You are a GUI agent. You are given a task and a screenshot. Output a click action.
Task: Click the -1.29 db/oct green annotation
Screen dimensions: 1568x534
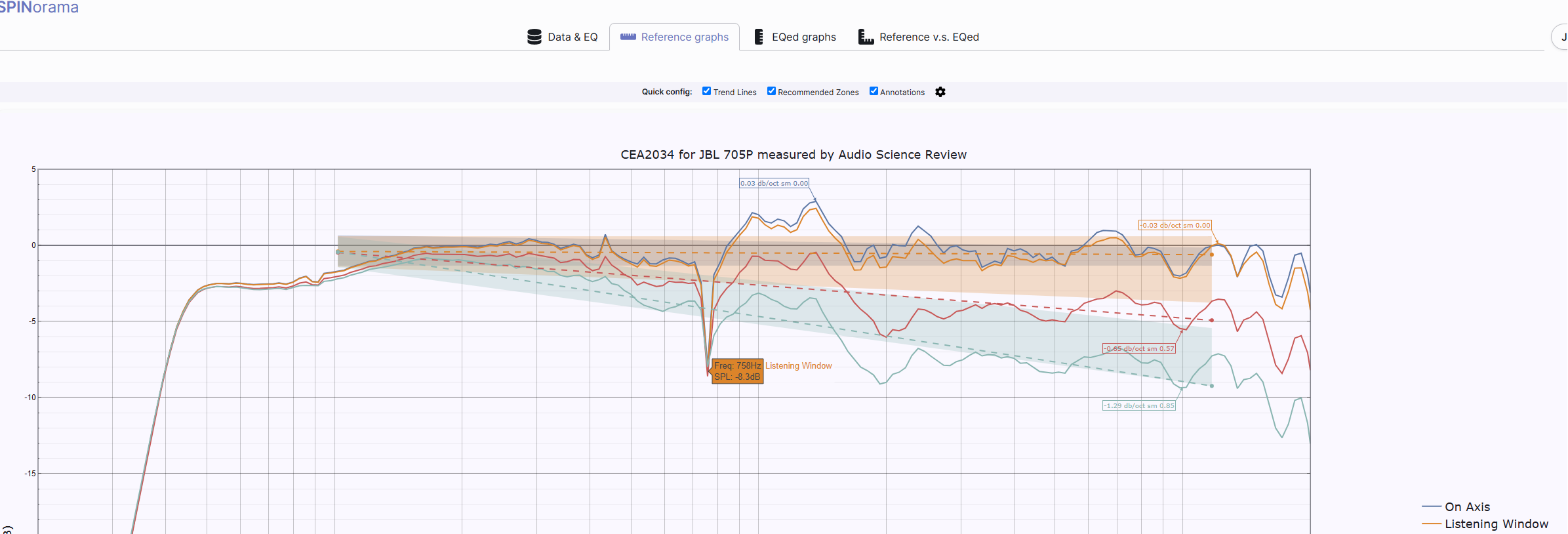(x=1139, y=405)
